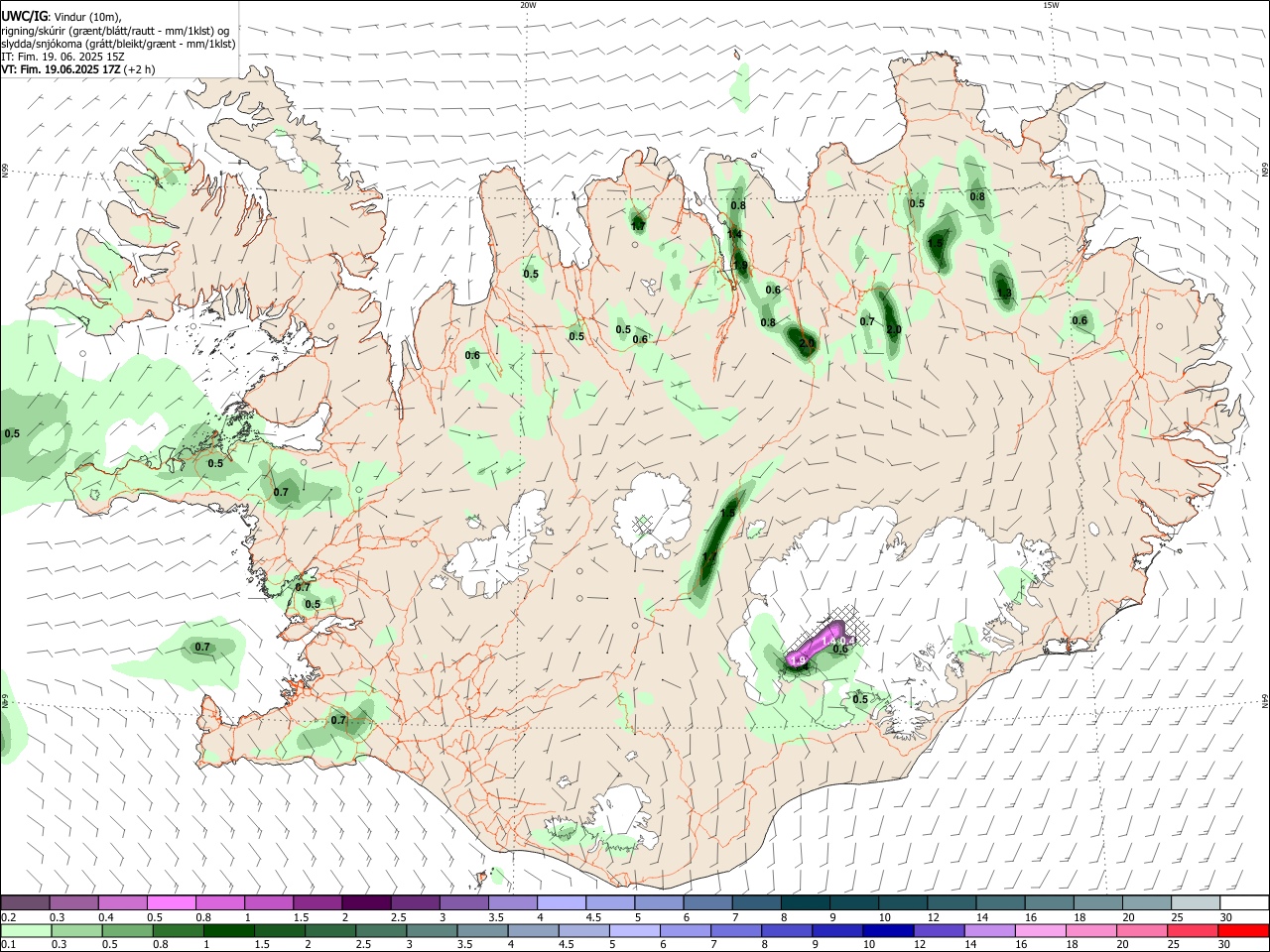
Task: Click the bright pink 0.5 snow legend swatch
Action: coord(172,903)
